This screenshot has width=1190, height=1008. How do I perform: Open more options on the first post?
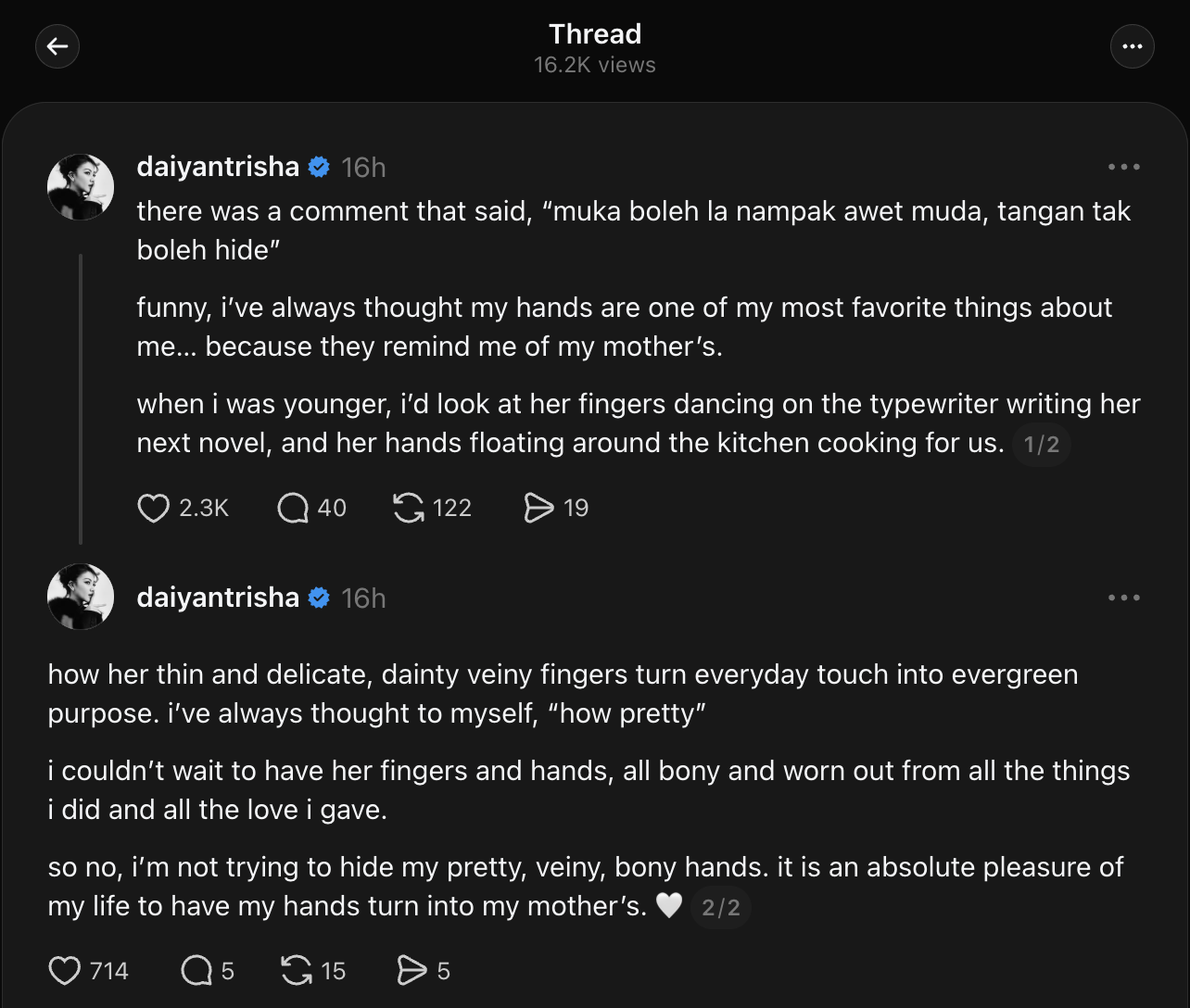tap(1123, 168)
